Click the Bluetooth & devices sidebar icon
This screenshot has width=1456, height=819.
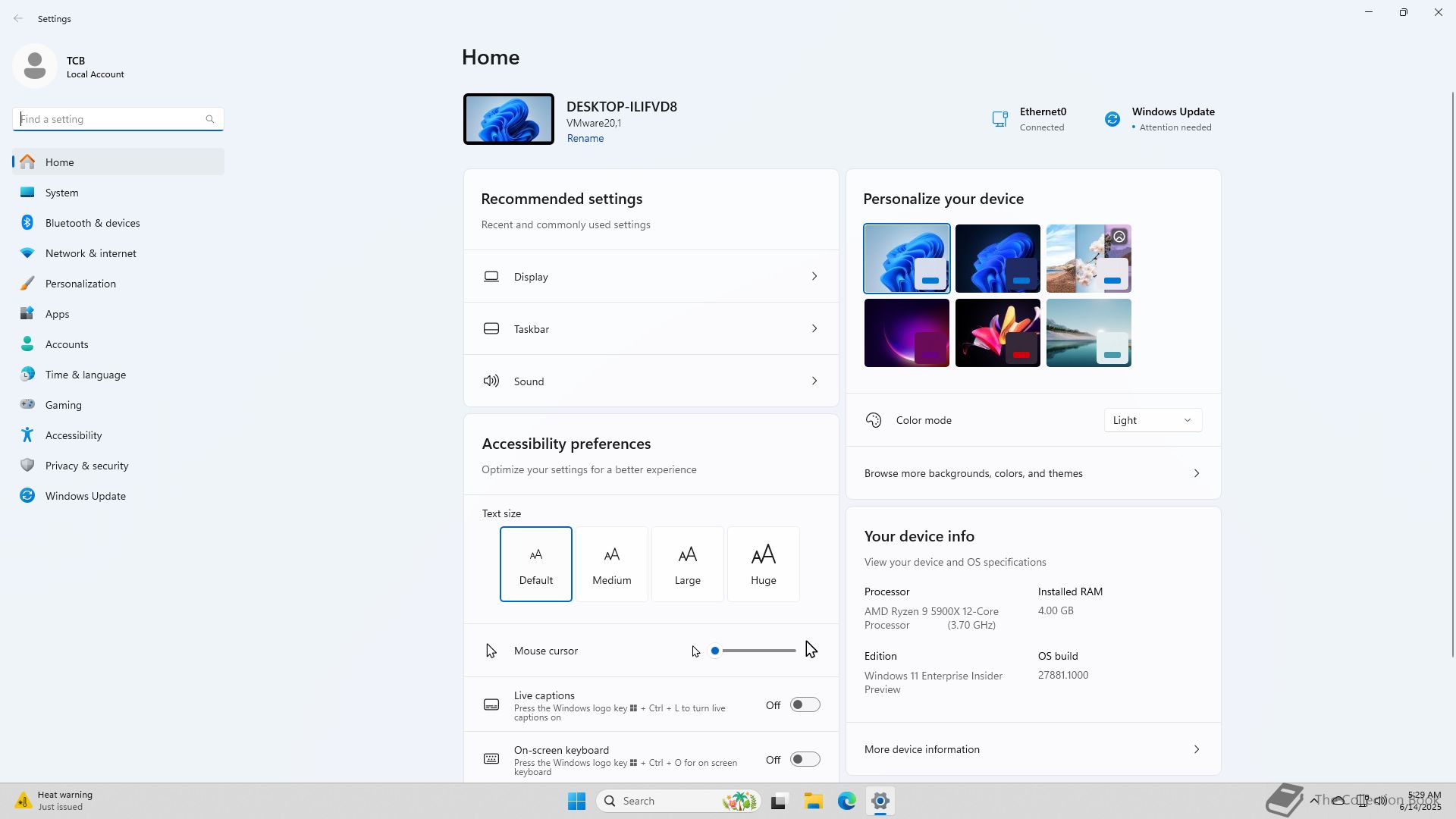click(x=27, y=223)
